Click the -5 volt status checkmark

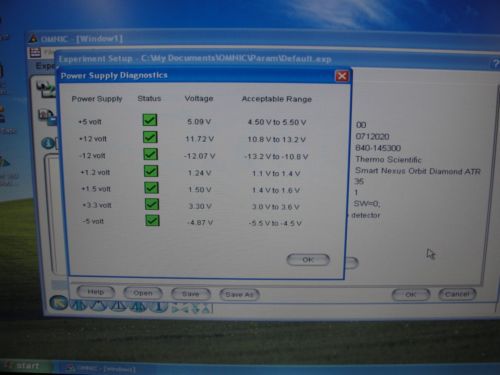(152, 220)
